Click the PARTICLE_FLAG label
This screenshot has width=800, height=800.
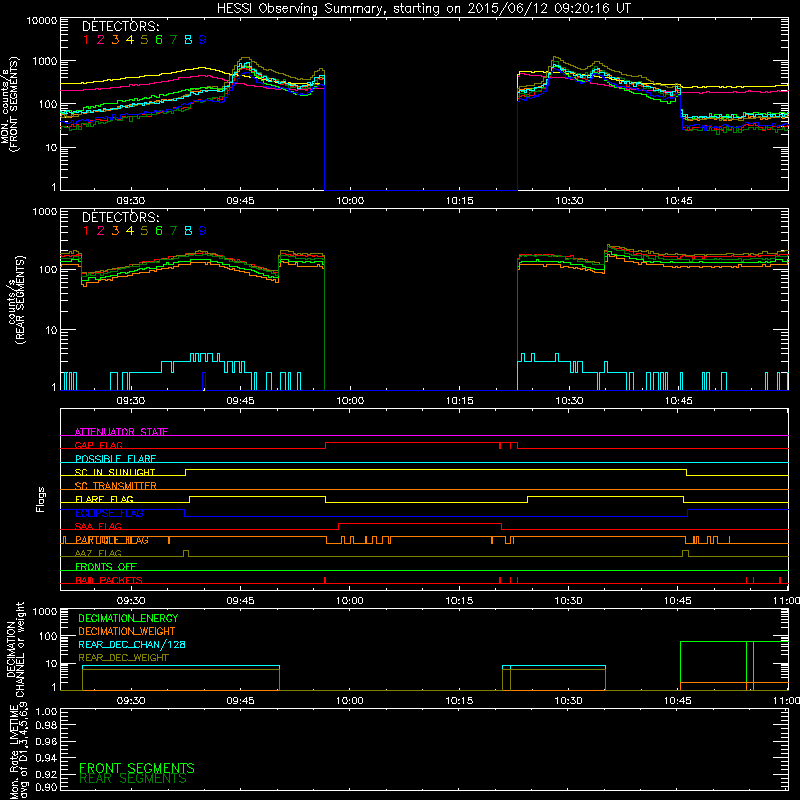coord(112,540)
